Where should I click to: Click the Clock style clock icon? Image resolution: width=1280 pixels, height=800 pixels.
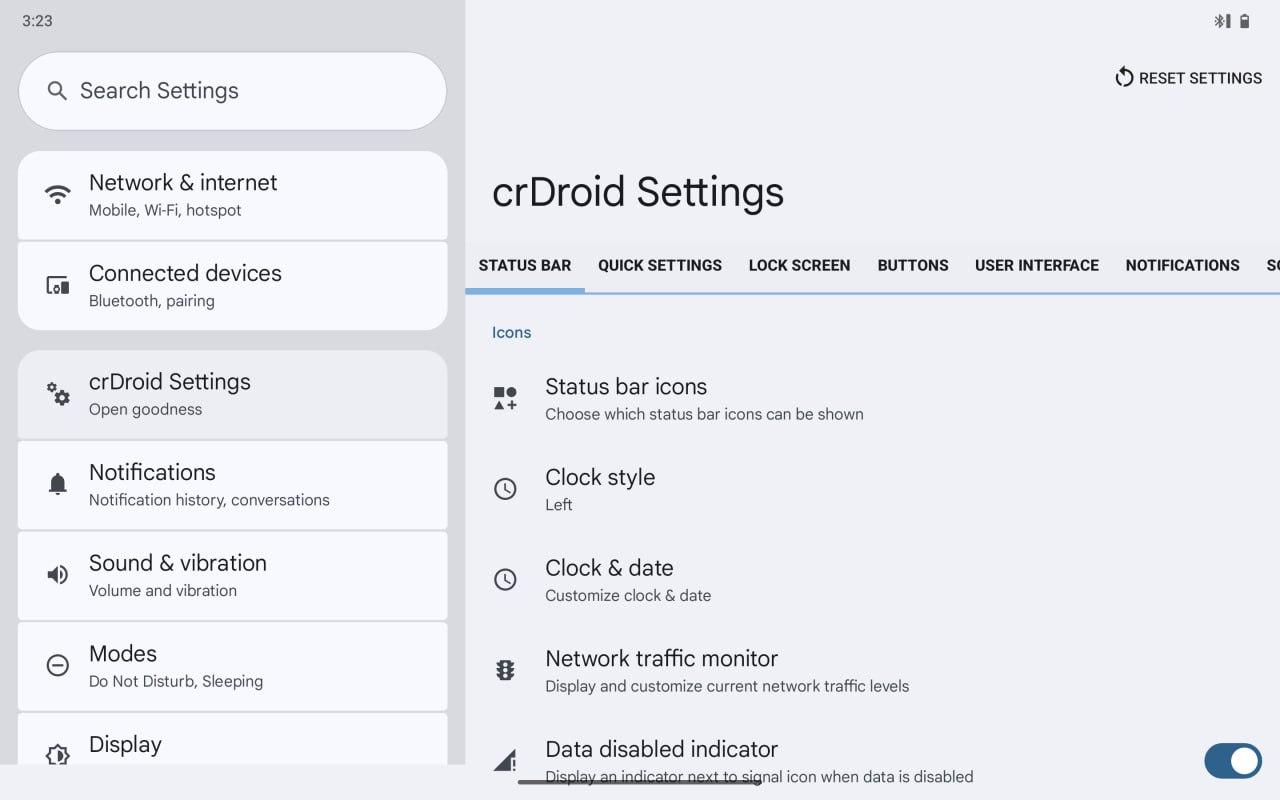pyautogui.click(x=506, y=489)
